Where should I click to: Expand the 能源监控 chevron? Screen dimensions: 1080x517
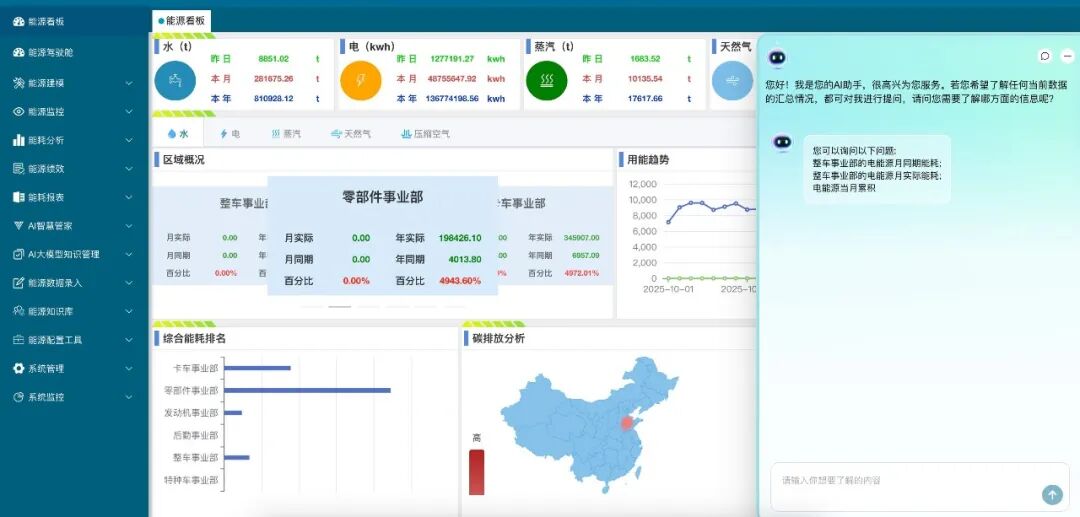[x=129, y=112]
